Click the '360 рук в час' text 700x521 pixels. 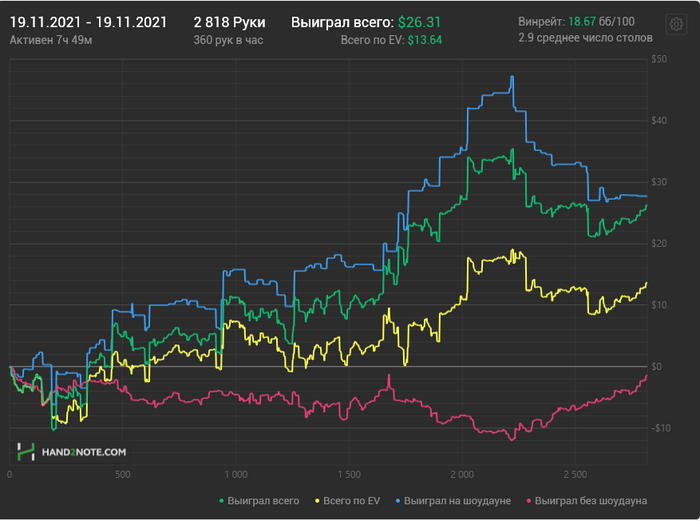coord(228,40)
